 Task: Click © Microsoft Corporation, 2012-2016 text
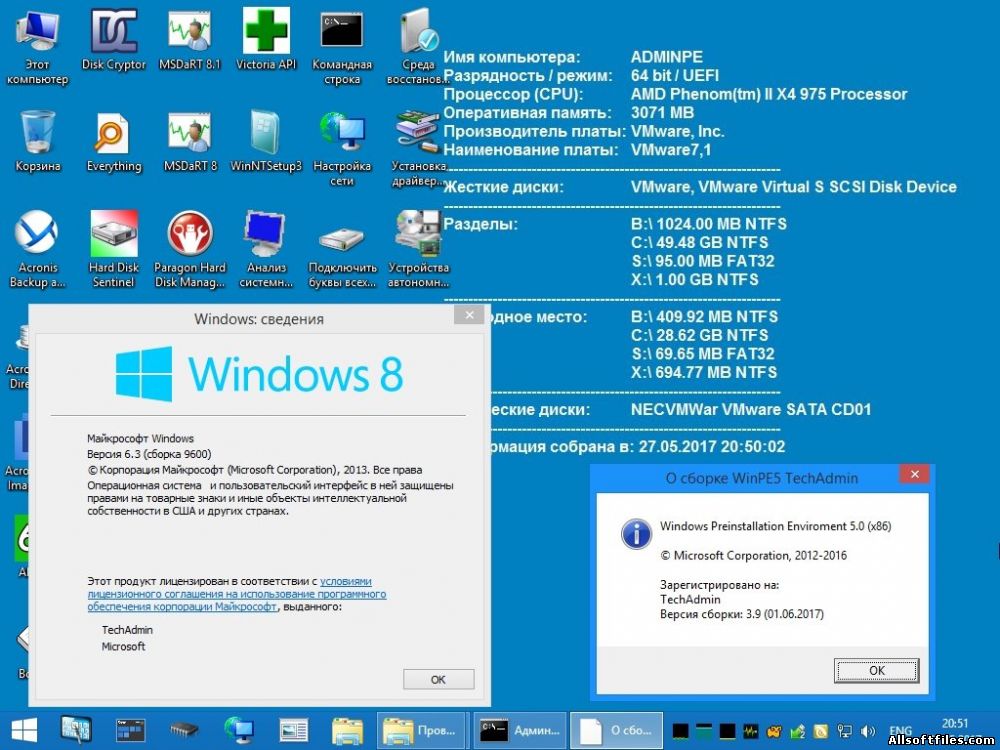753,555
